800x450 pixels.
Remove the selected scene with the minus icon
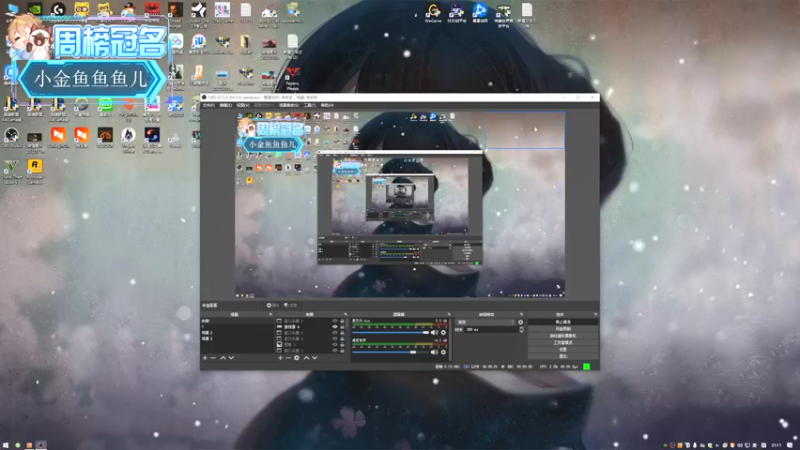coord(213,358)
